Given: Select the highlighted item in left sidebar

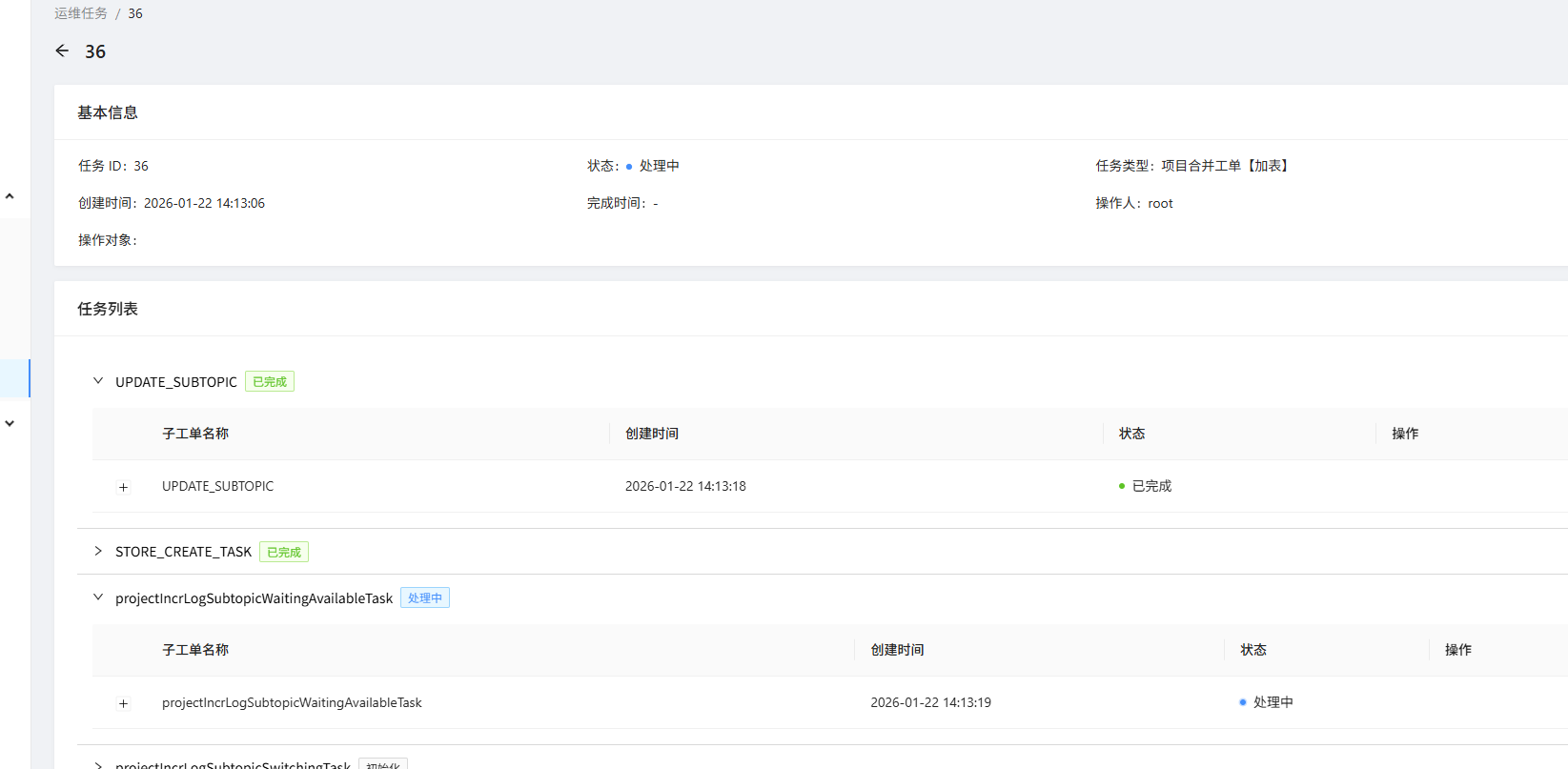Looking at the screenshot, I should click(x=14, y=378).
